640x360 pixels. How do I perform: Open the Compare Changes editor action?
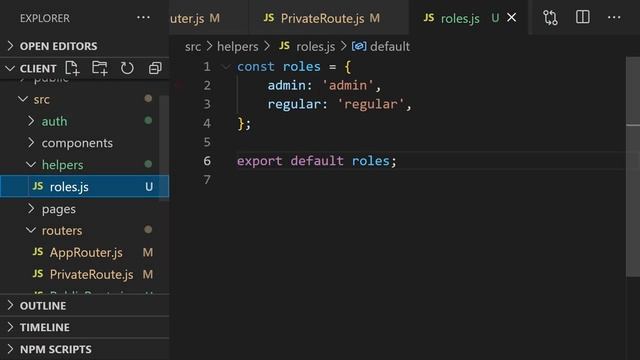550,18
